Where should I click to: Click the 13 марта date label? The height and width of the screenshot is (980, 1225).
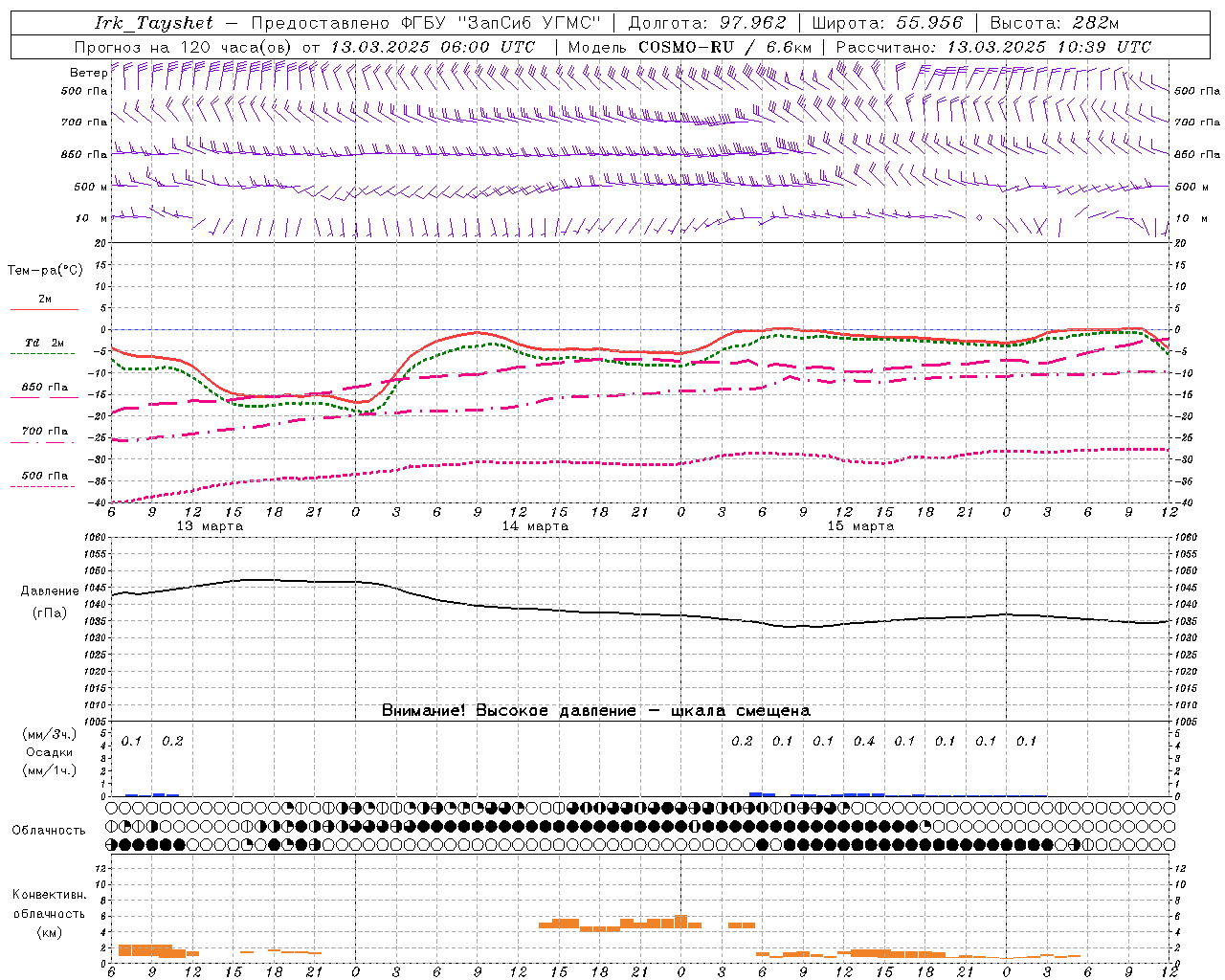(x=211, y=526)
